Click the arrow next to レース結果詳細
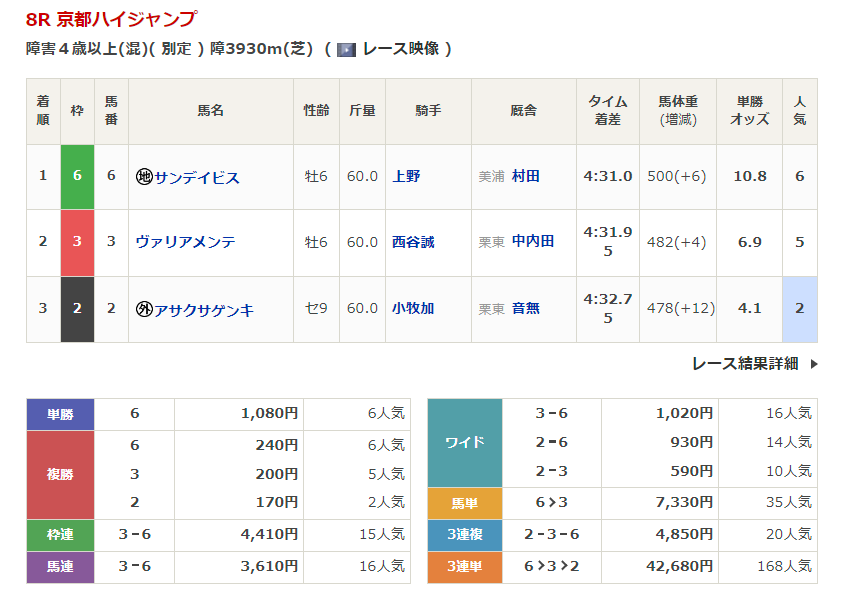Image resolution: width=841 pixels, height=594 pixels. [x=813, y=364]
